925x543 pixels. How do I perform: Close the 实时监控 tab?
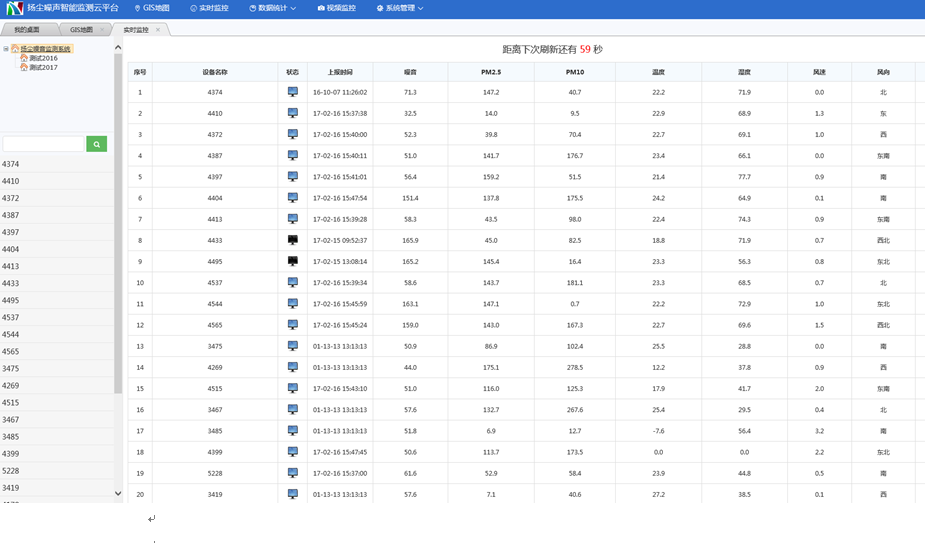point(158,30)
